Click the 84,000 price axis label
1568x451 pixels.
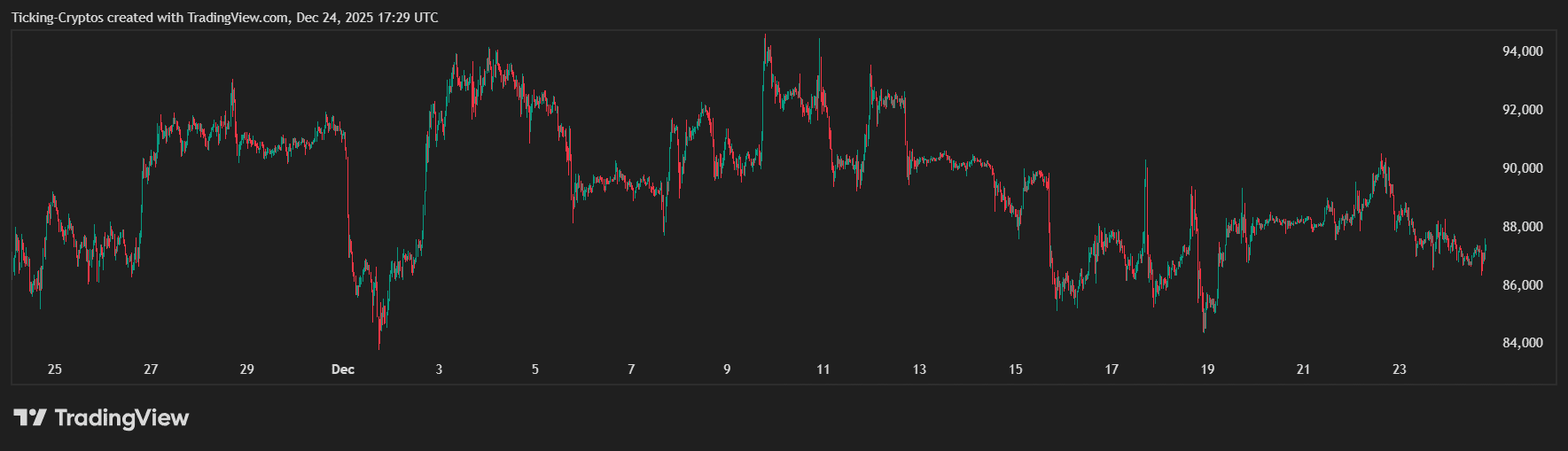(x=1522, y=343)
